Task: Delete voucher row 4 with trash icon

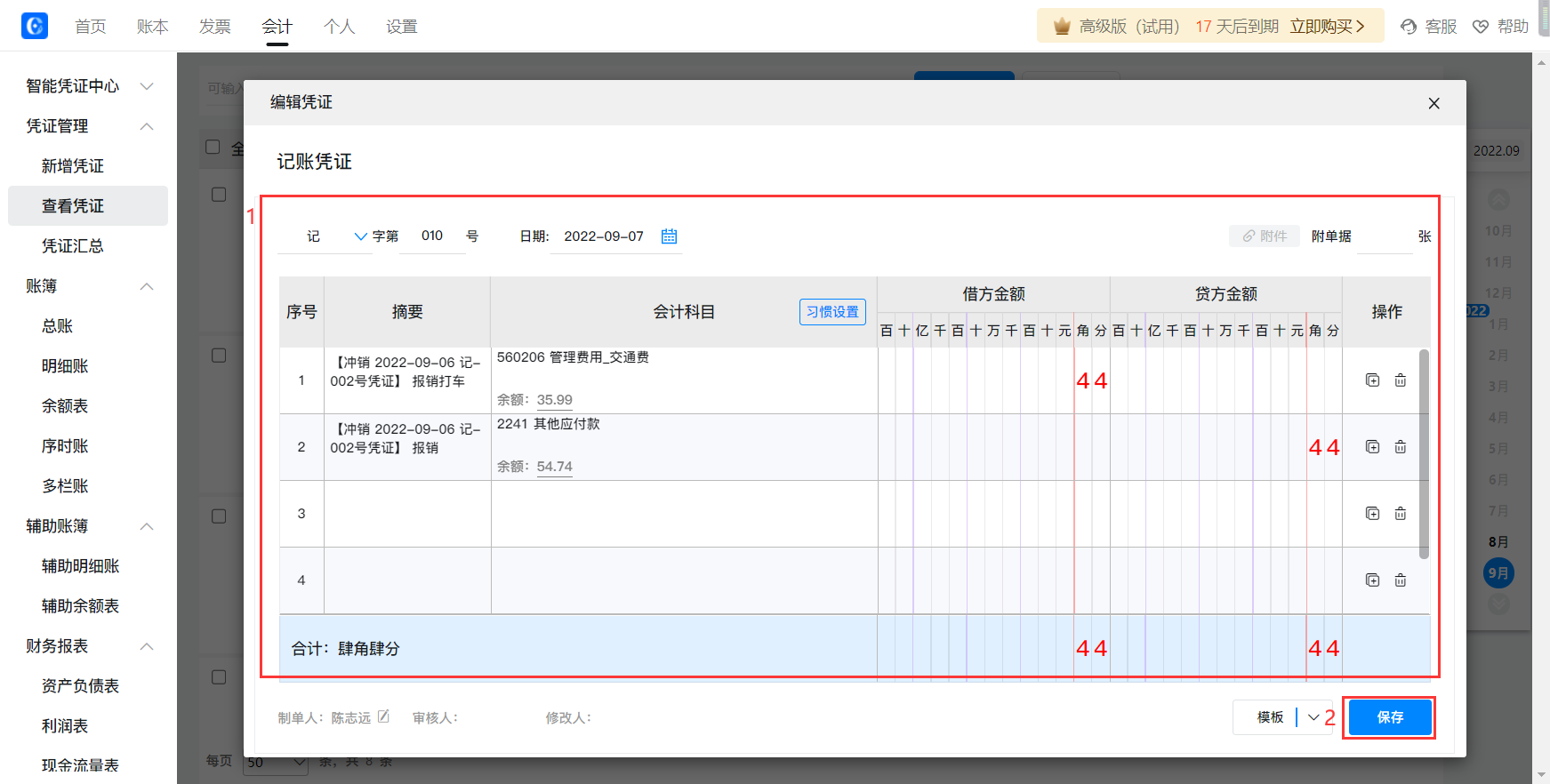Action: point(1401,580)
